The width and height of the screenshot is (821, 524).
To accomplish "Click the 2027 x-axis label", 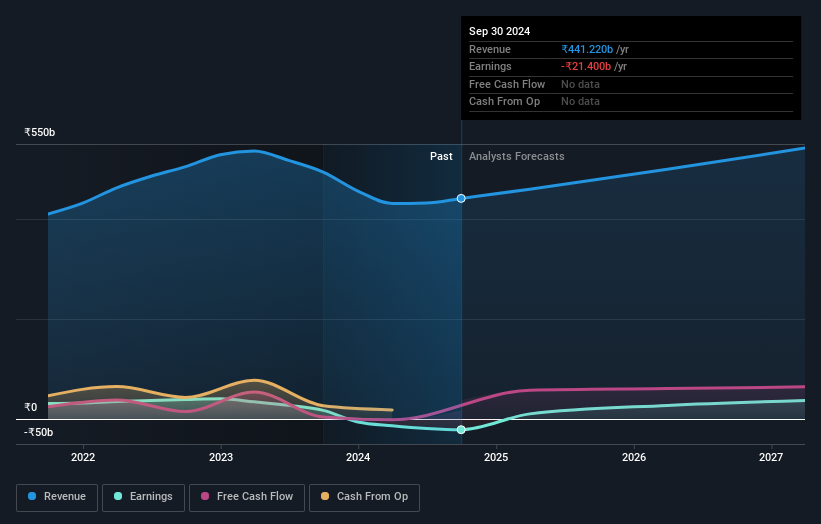I will pyautogui.click(x=771, y=458).
